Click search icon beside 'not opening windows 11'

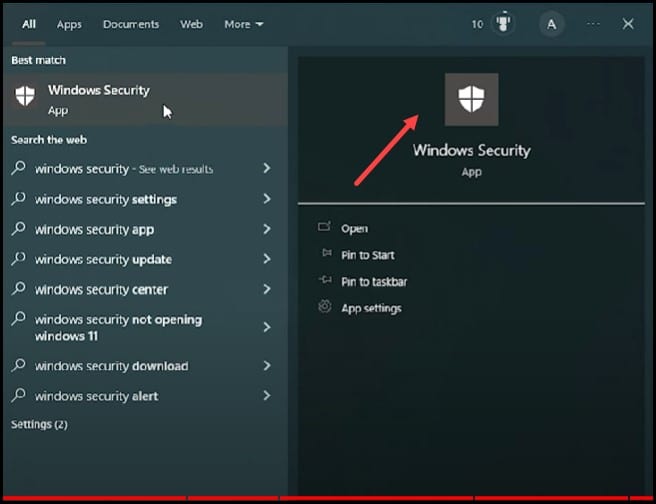click(x=18, y=319)
